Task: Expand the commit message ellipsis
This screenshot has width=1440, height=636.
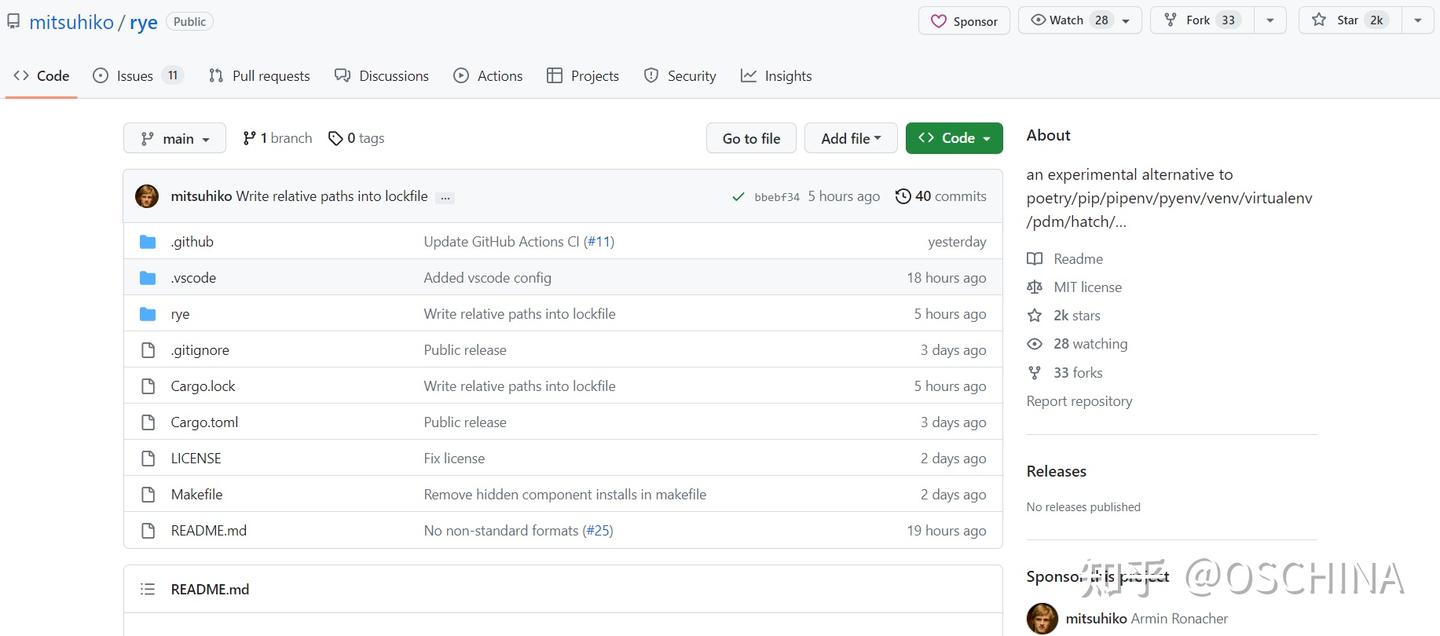Action: [x=445, y=197]
